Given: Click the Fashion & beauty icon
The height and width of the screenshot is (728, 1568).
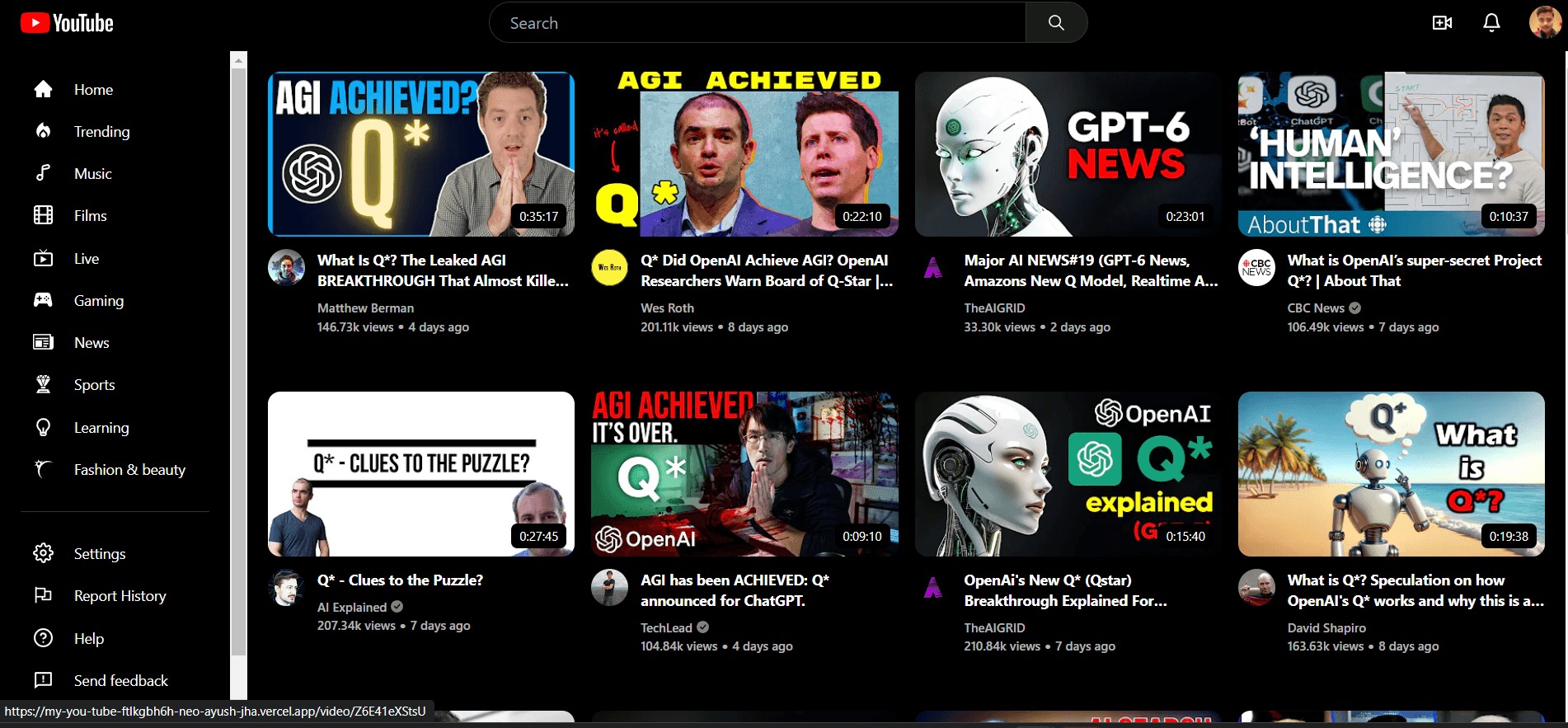Looking at the screenshot, I should point(43,469).
